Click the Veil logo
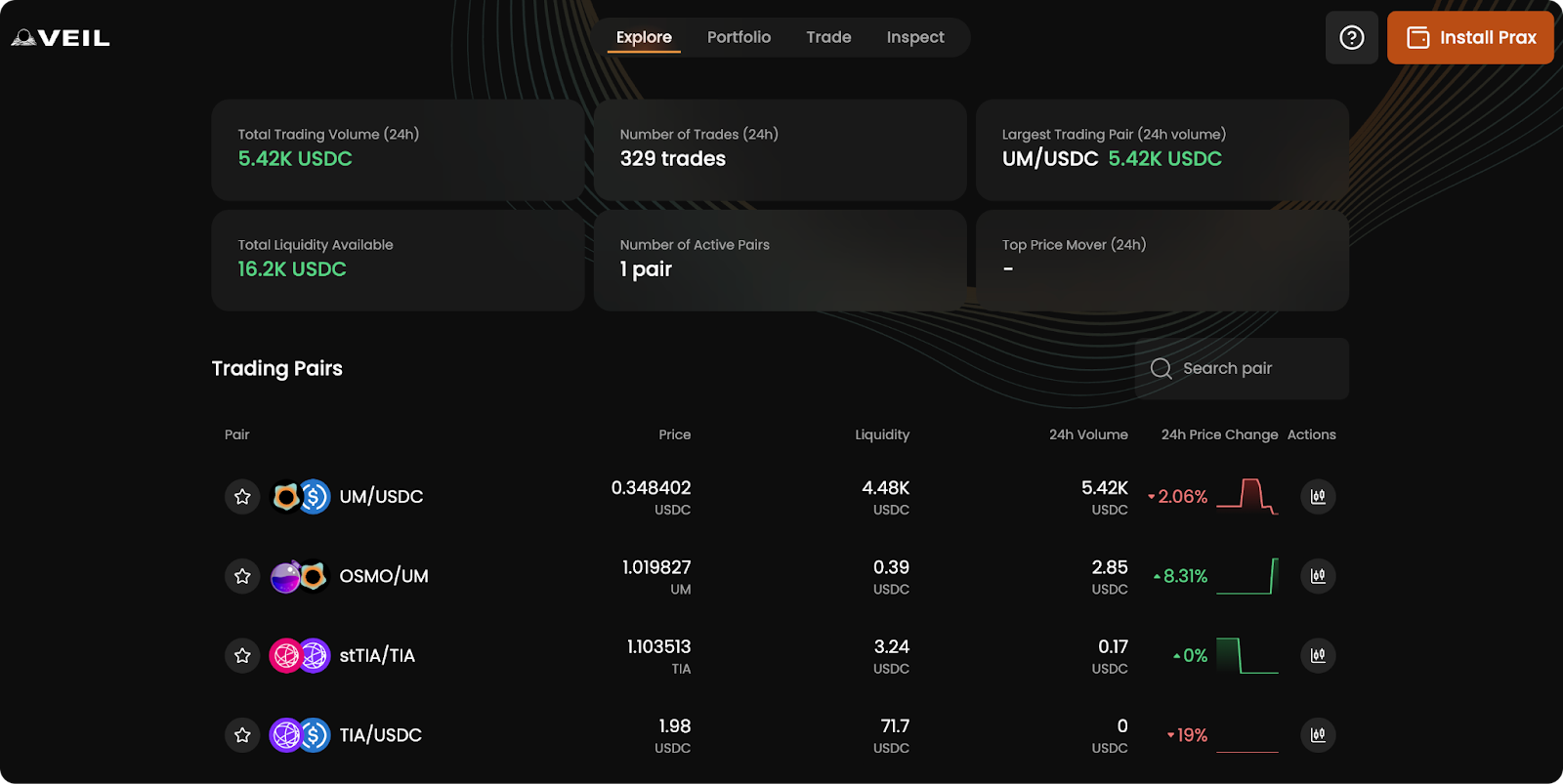This screenshot has width=1563, height=784. click(x=61, y=38)
